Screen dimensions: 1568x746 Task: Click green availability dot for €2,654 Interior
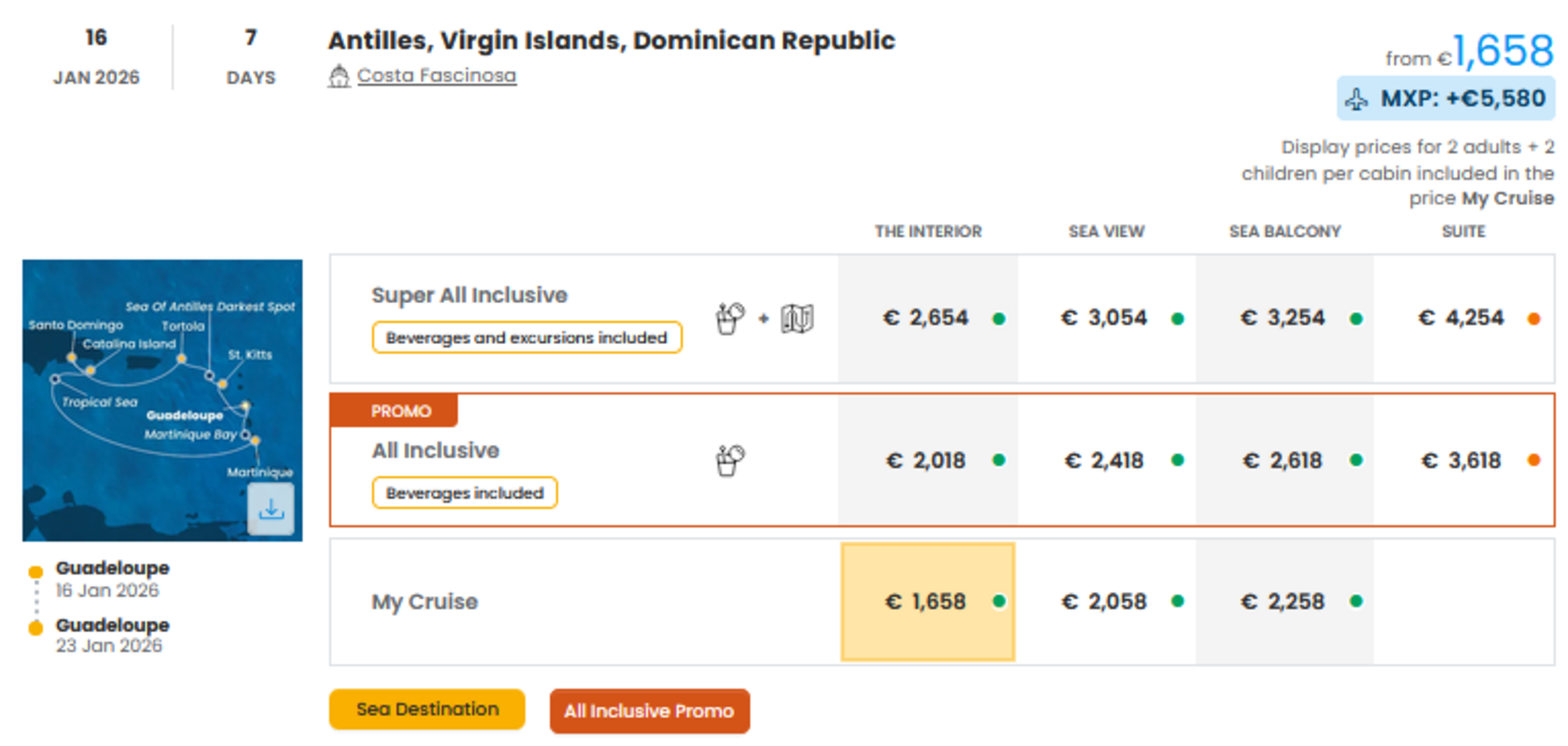999,319
